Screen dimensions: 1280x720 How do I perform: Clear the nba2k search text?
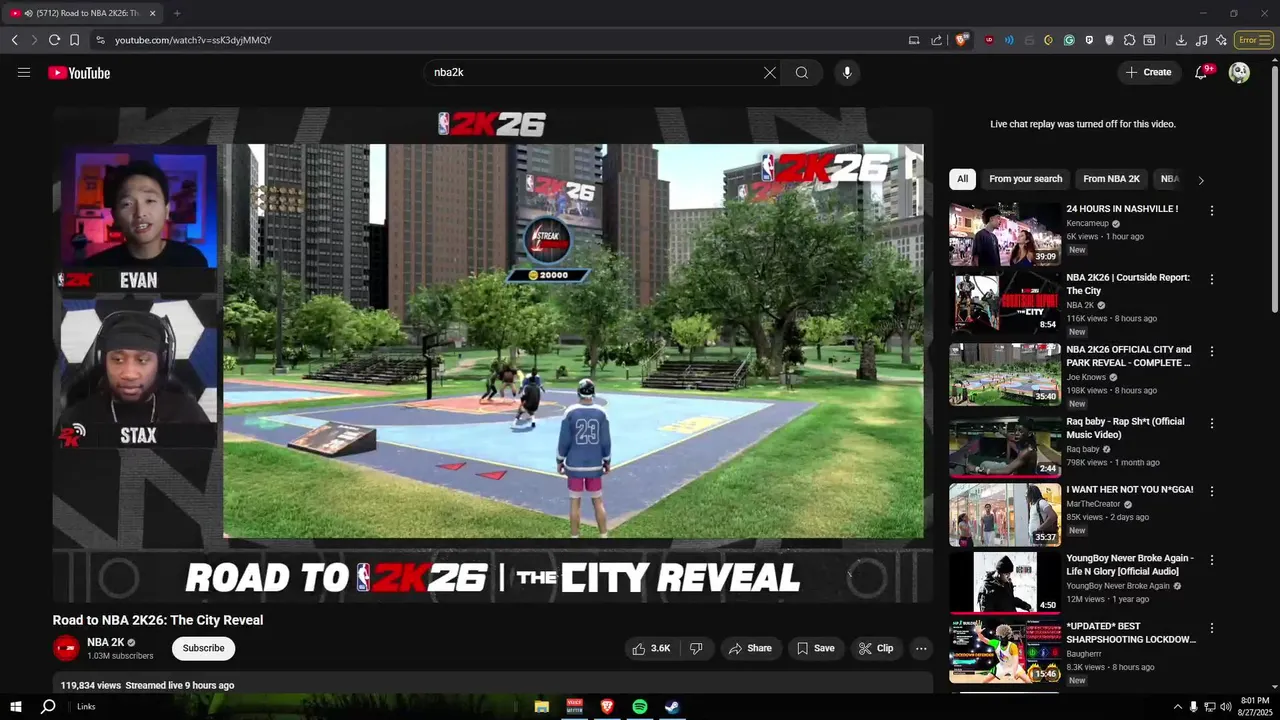point(770,73)
